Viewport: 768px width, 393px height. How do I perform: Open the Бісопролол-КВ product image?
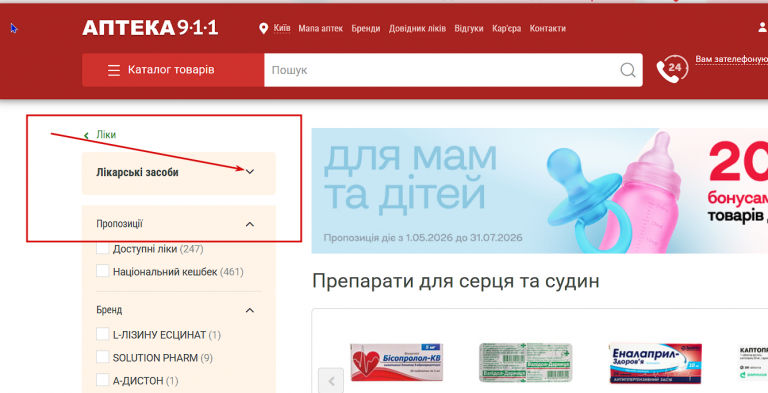397,362
